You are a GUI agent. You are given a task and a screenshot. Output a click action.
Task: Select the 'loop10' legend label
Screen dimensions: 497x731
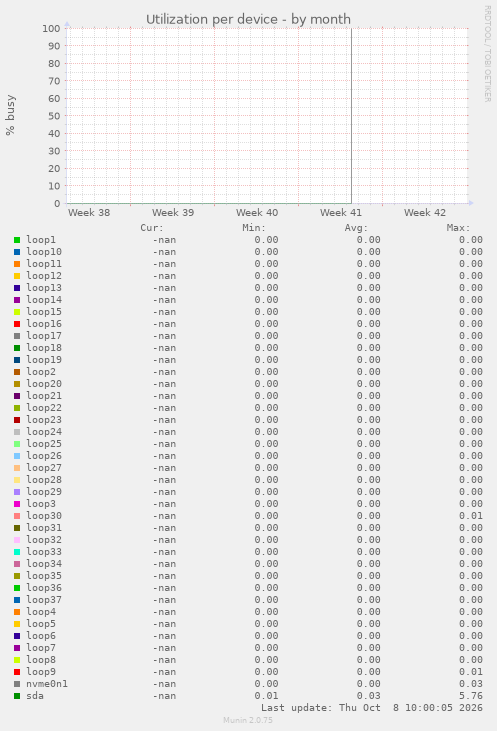pyautogui.click(x=44, y=252)
